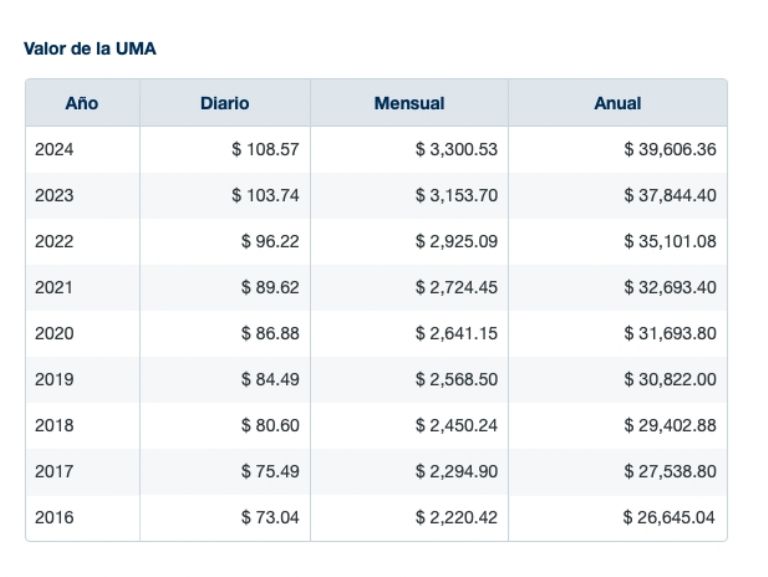Select annual value $ 26,645.04
The image size is (768, 577).
[670, 518]
